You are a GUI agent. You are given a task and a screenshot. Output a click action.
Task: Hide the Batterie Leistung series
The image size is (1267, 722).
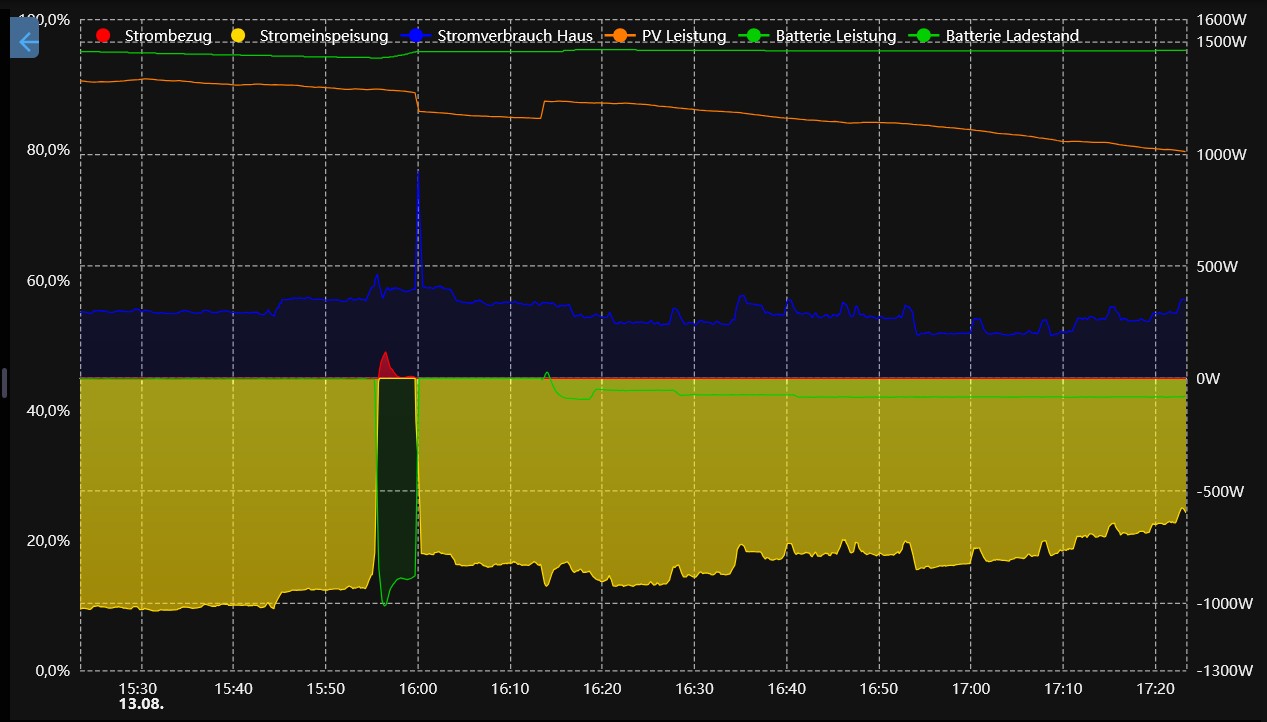[x=818, y=36]
